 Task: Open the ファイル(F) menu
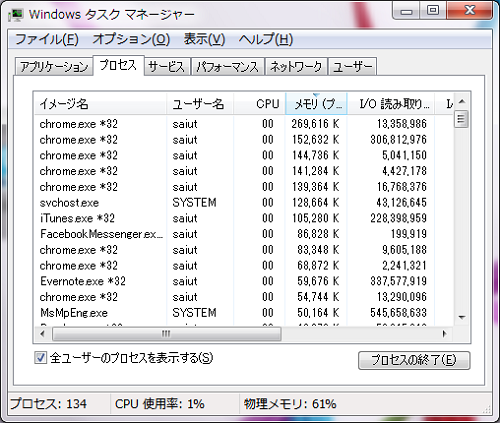click(x=47, y=39)
